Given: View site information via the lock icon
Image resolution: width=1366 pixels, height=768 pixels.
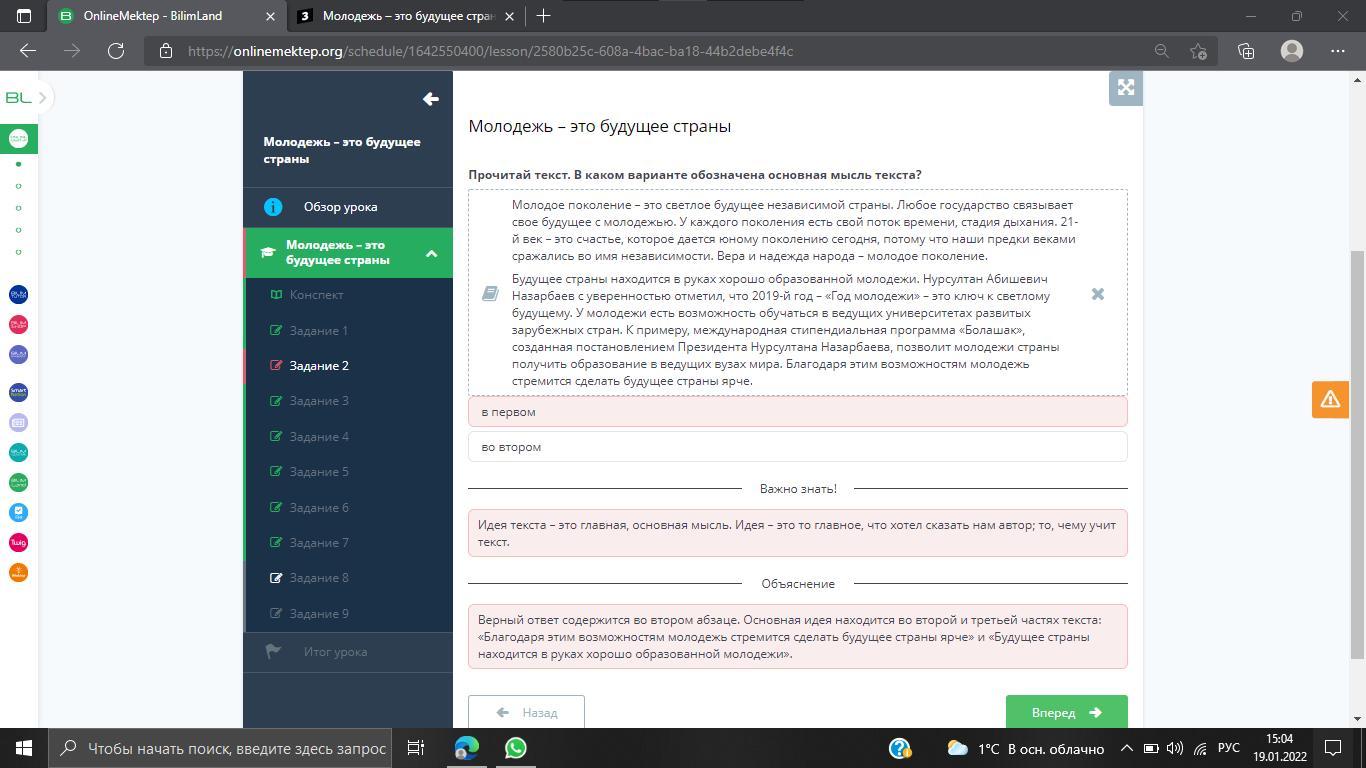Looking at the screenshot, I should point(166,51).
